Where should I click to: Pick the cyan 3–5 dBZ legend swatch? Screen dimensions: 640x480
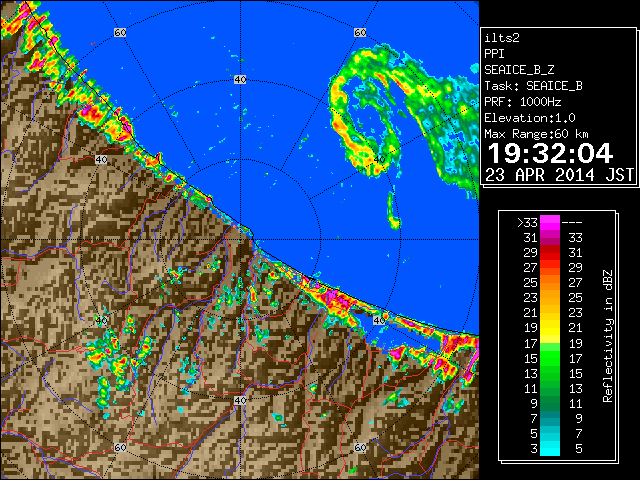click(550, 448)
